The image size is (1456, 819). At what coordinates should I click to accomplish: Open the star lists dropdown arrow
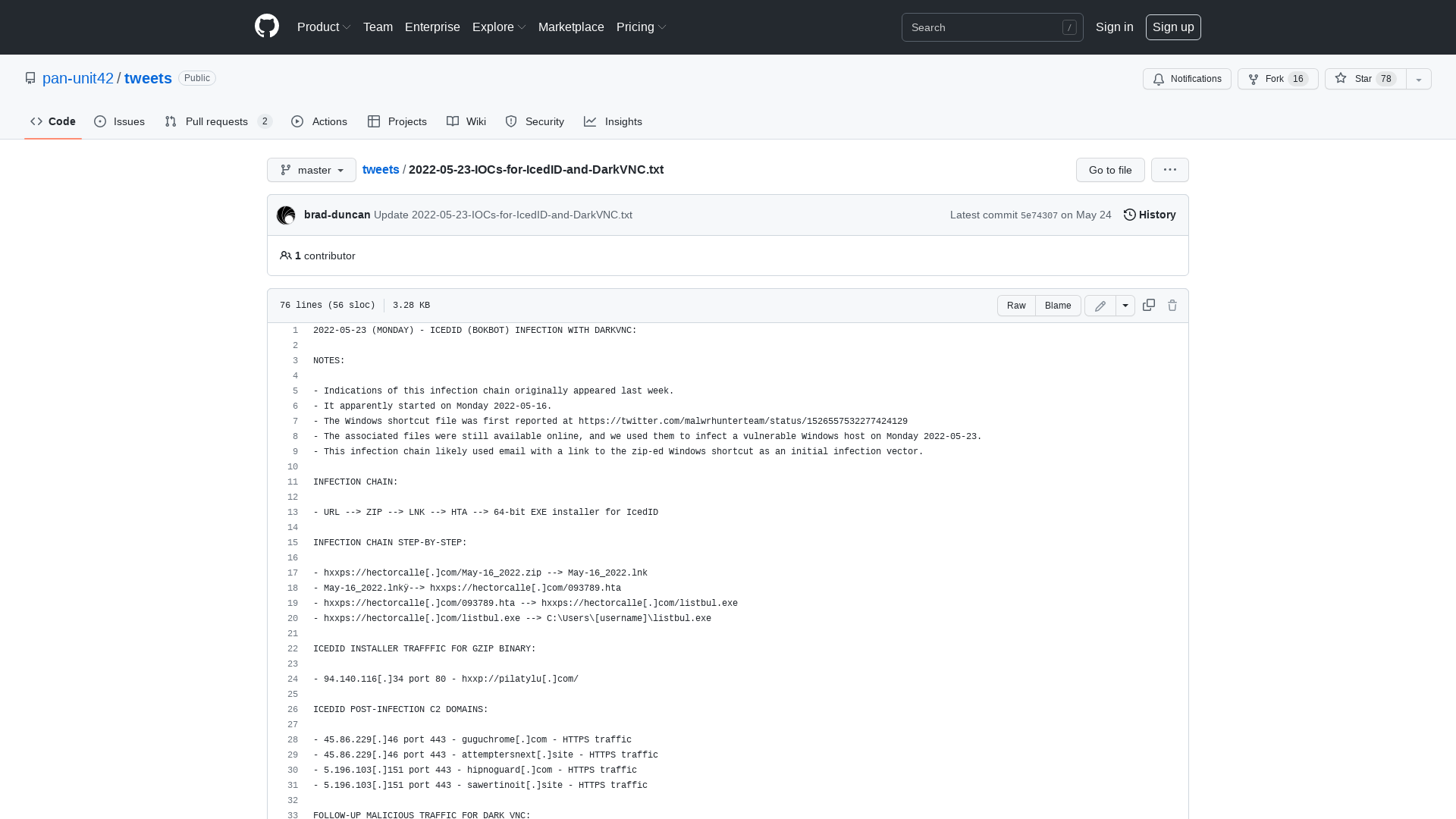[x=1419, y=79]
